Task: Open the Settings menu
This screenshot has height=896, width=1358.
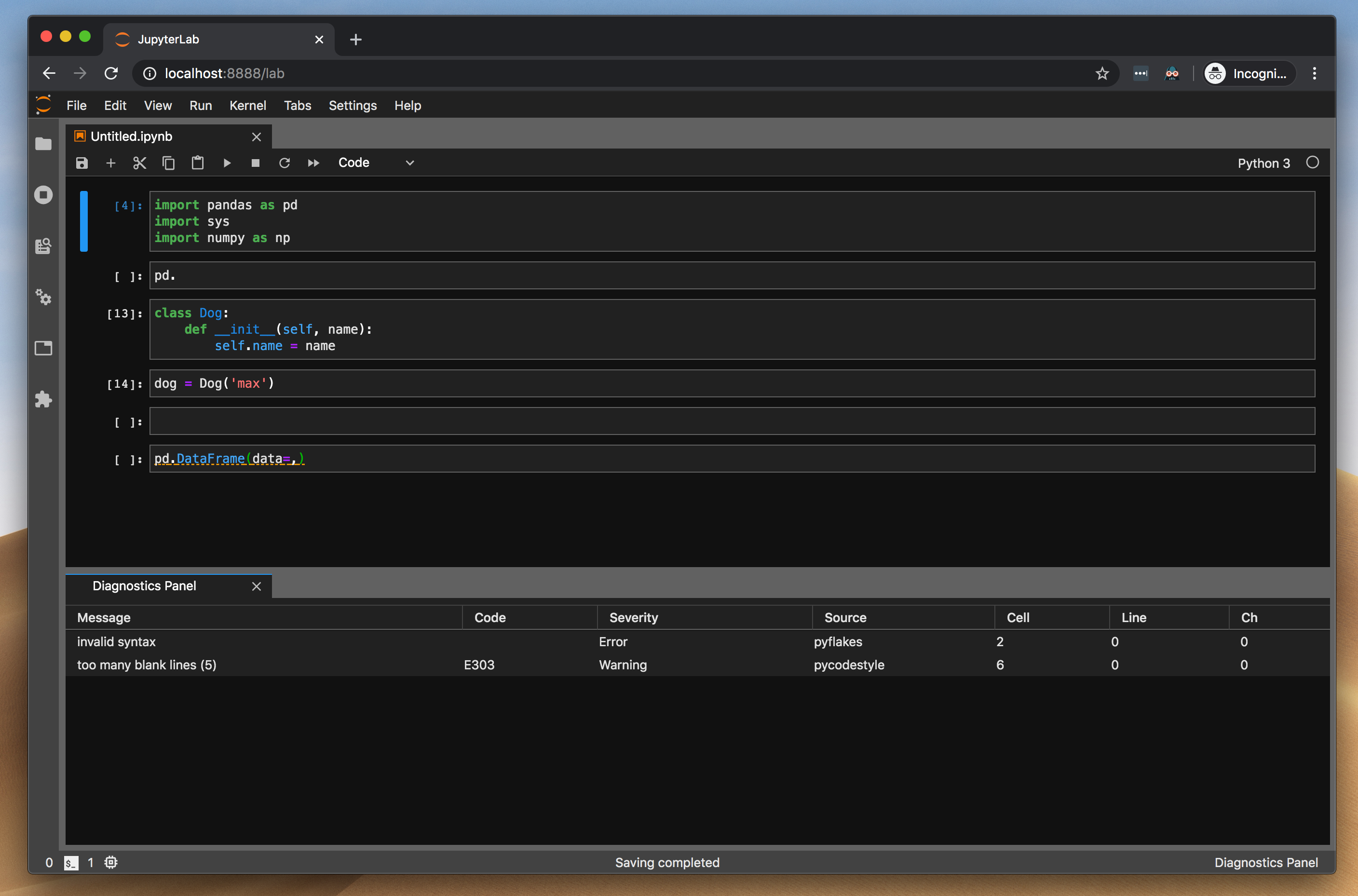Action: (x=353, y=106)
